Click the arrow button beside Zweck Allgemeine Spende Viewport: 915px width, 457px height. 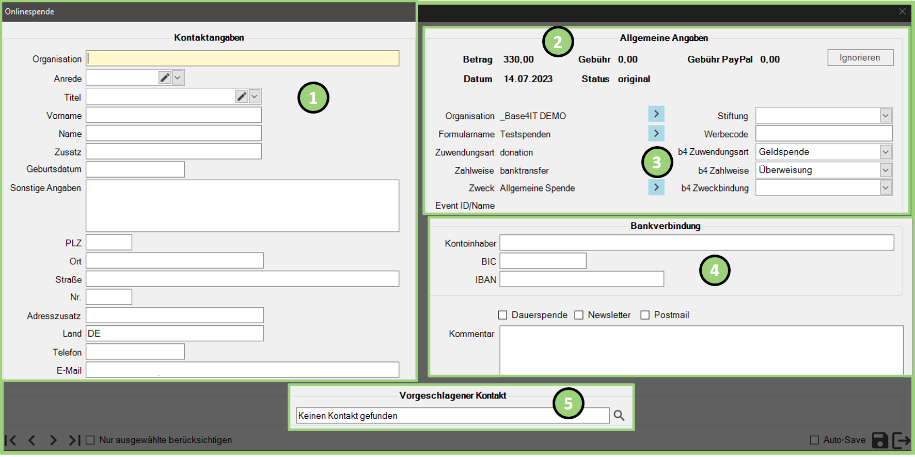(657, 187)
